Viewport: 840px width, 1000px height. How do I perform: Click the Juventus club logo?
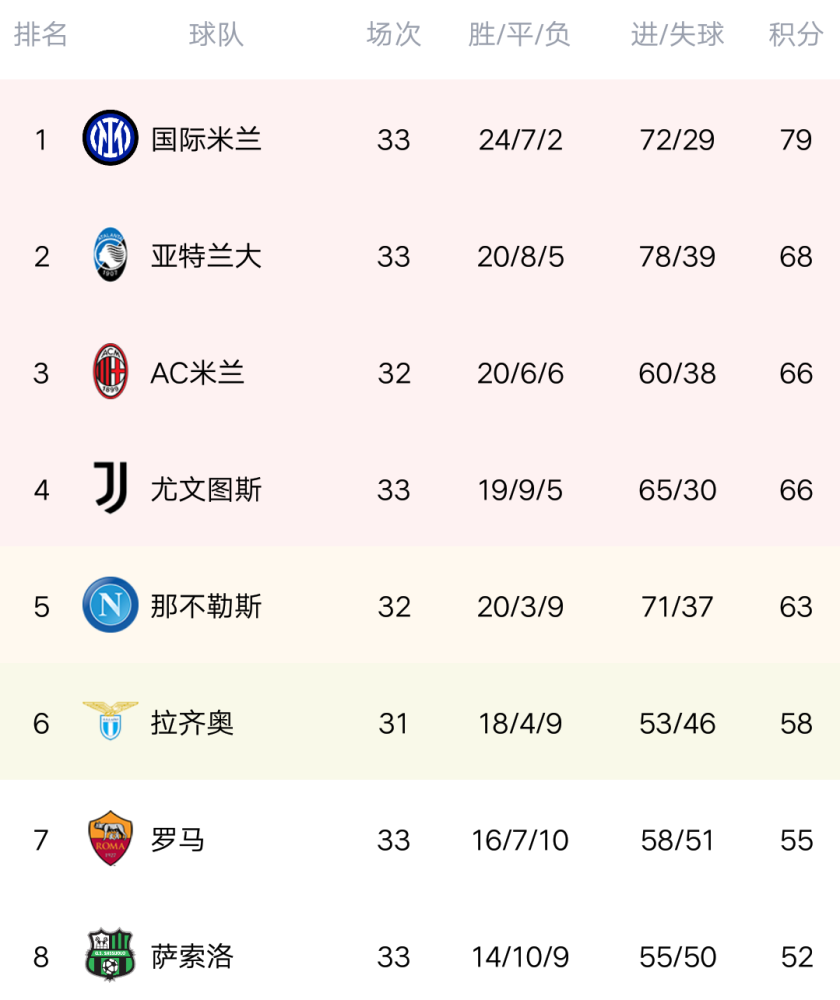(x=108, y=489)
